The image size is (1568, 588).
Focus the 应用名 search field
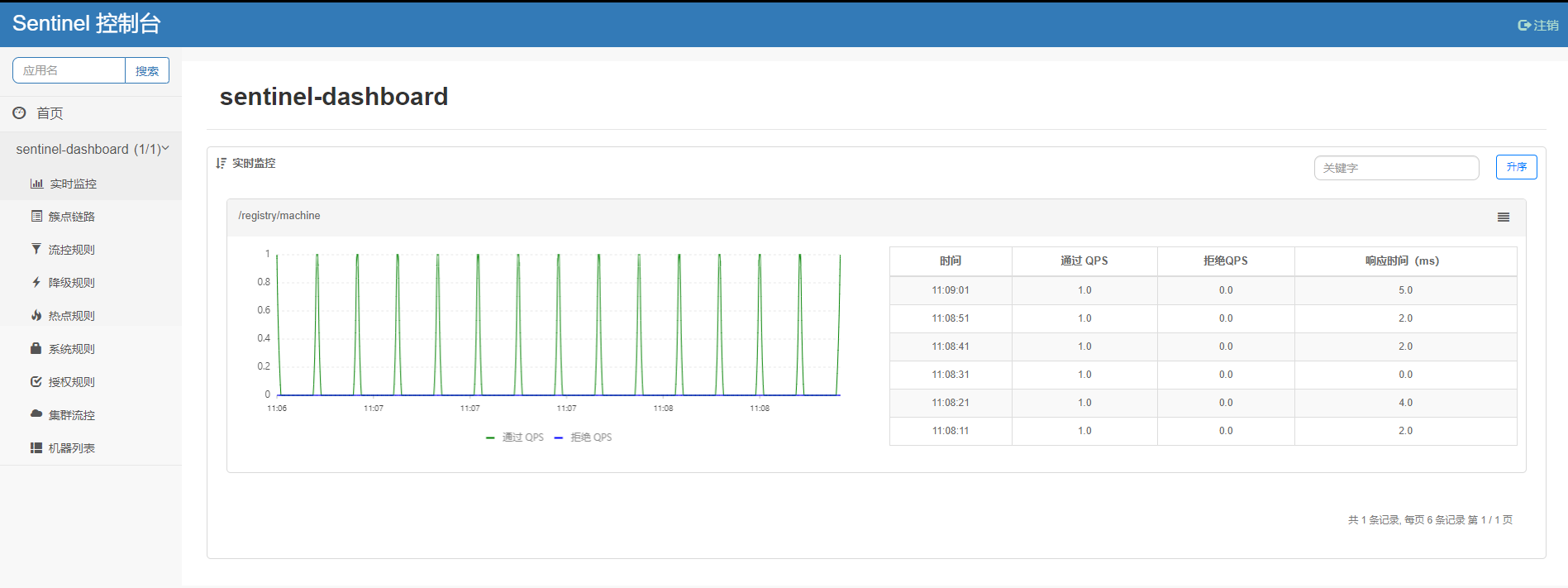[x=69, y=70]
